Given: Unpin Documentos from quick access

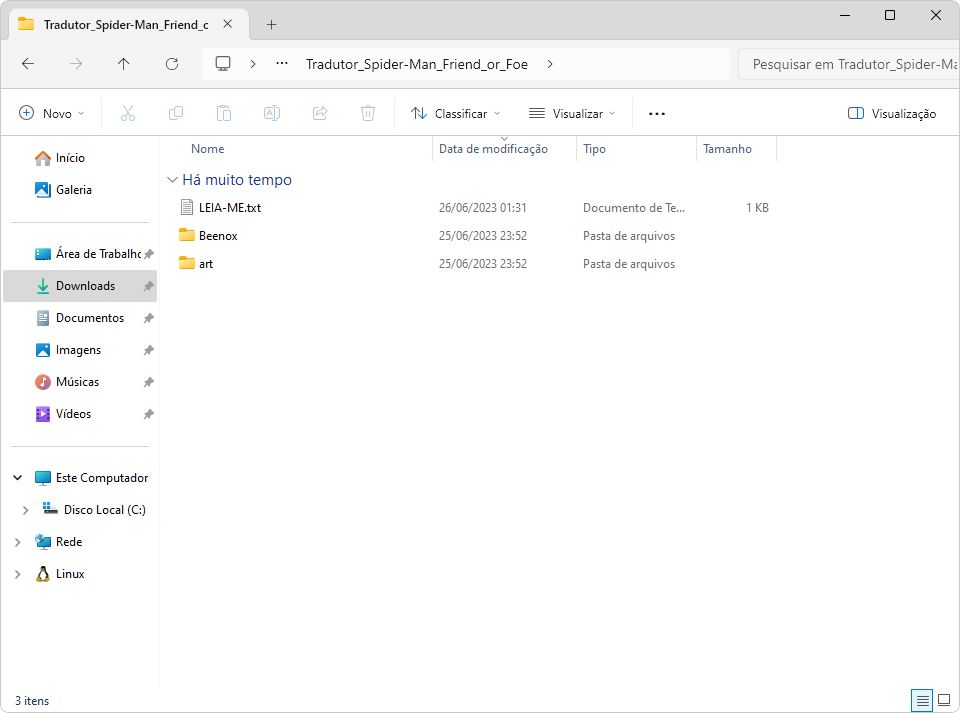Looking at the screenshot, I should coord(148,318).
